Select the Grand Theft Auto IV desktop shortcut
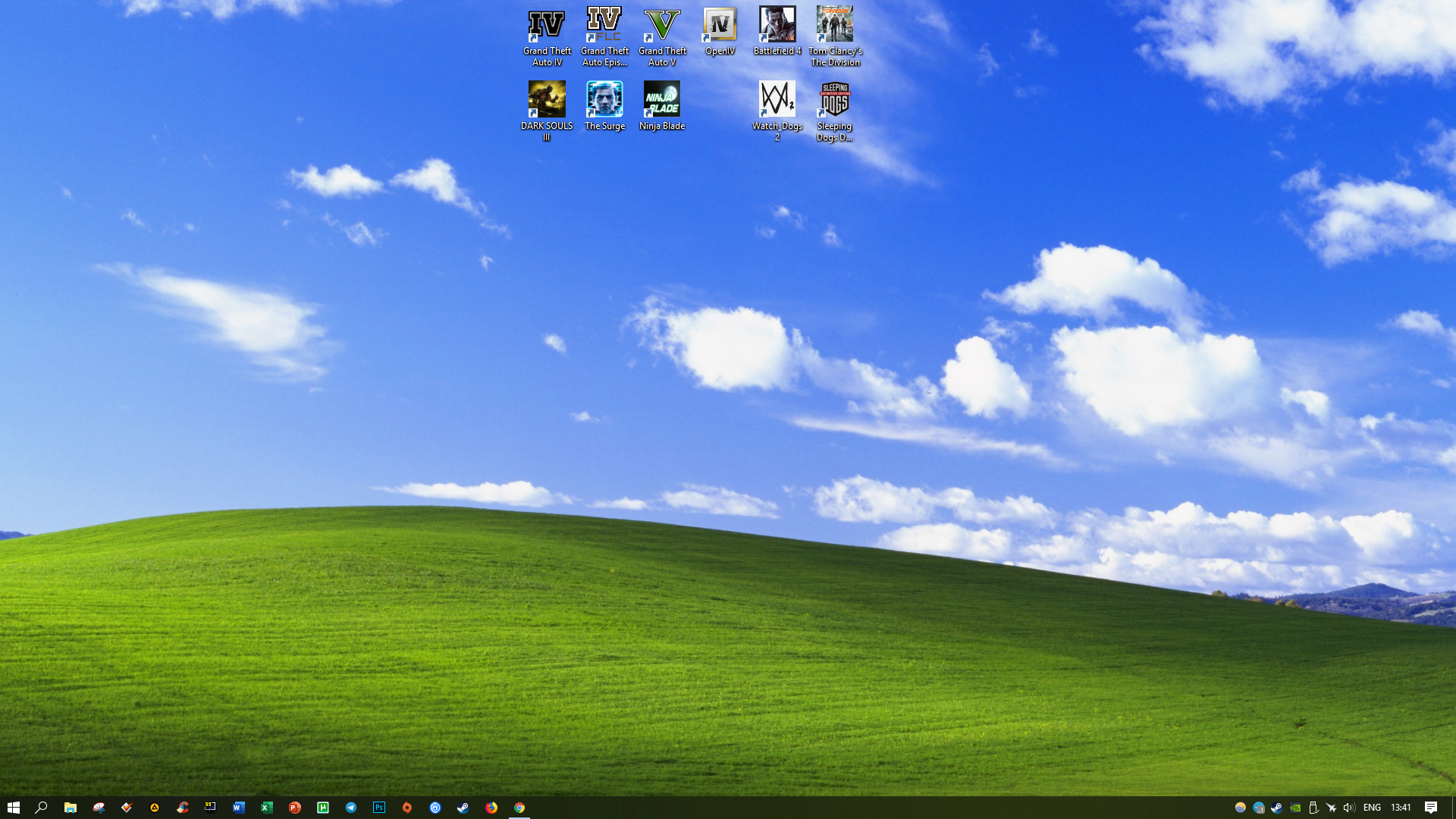Viewport: 1456px width, 819px height. (x=547, y=36)
